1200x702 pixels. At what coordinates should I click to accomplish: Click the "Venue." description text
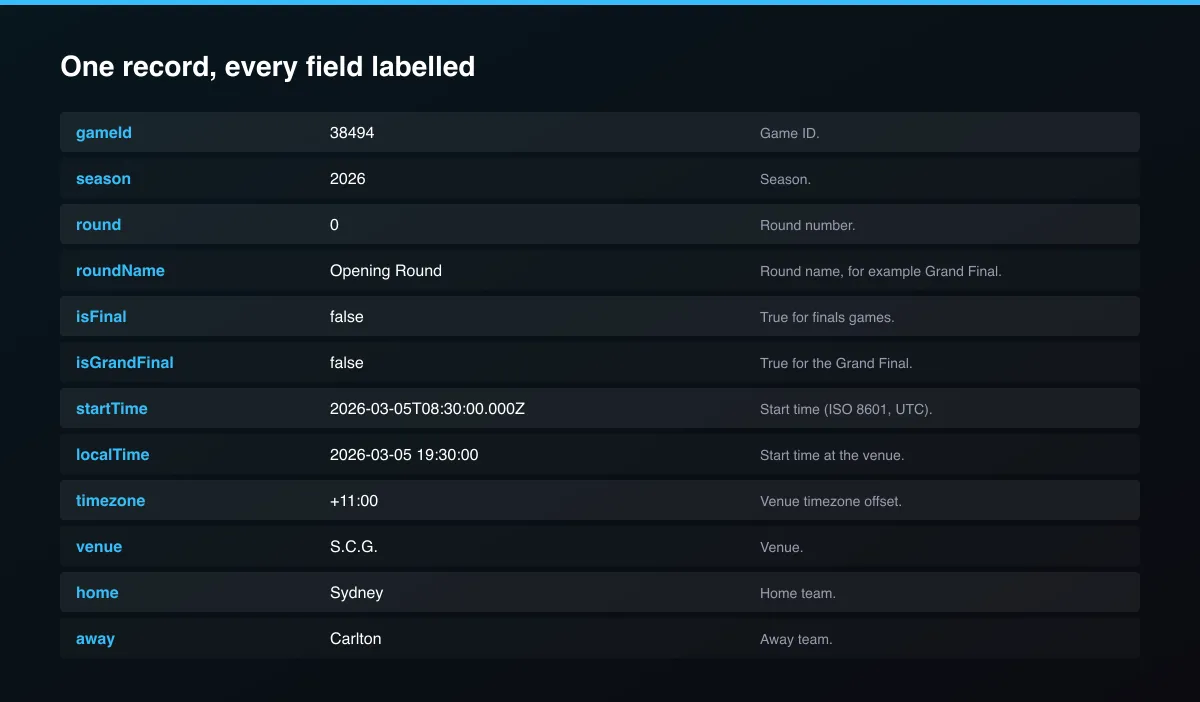tap(782, 547)
